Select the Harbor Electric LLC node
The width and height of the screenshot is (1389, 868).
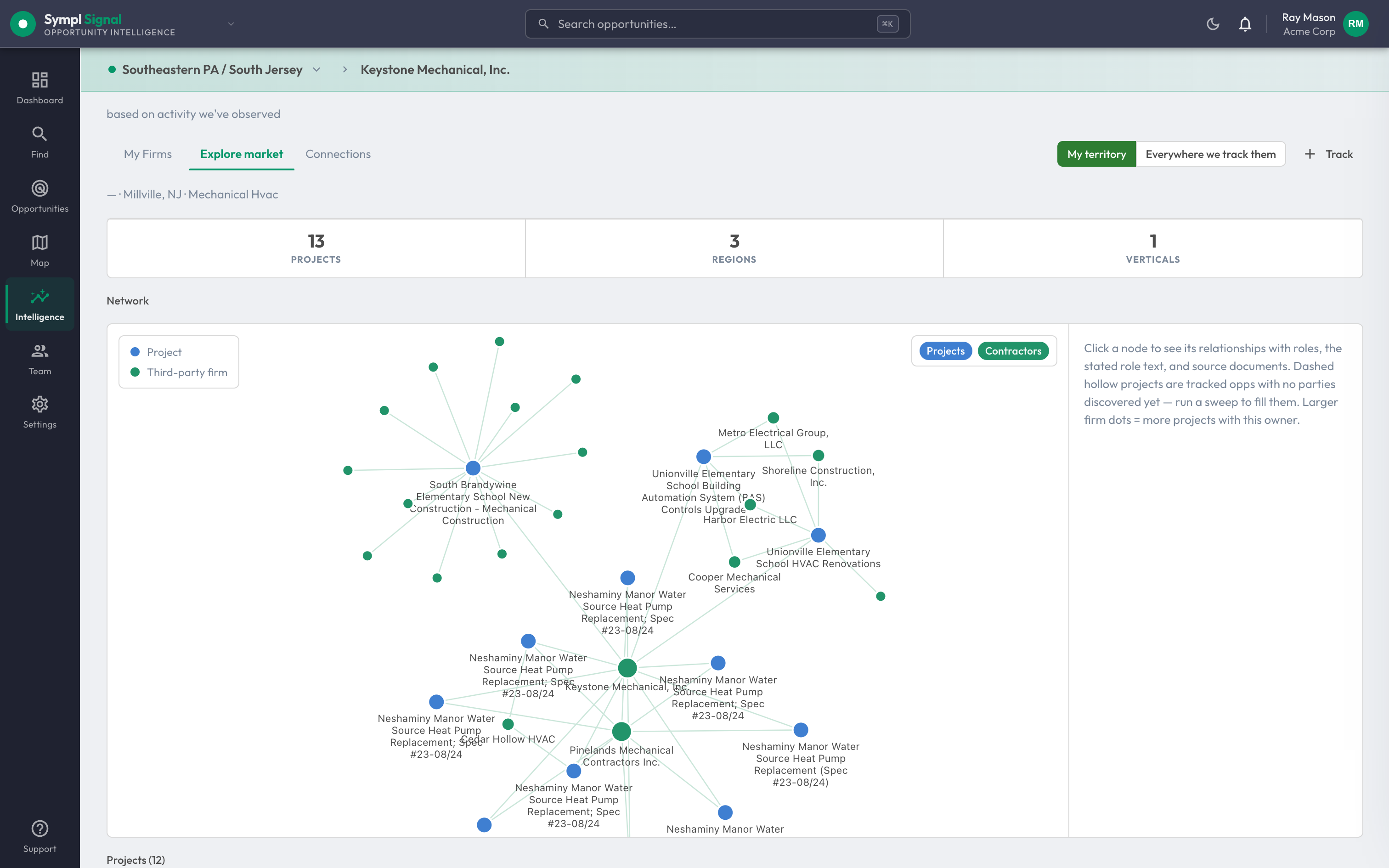[x=750, y=505]
